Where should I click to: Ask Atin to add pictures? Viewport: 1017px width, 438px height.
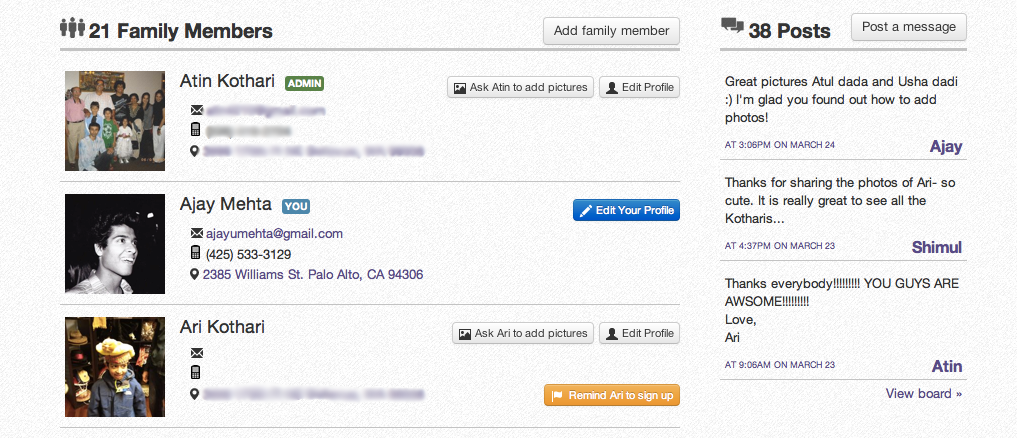[x=520, y=87]
